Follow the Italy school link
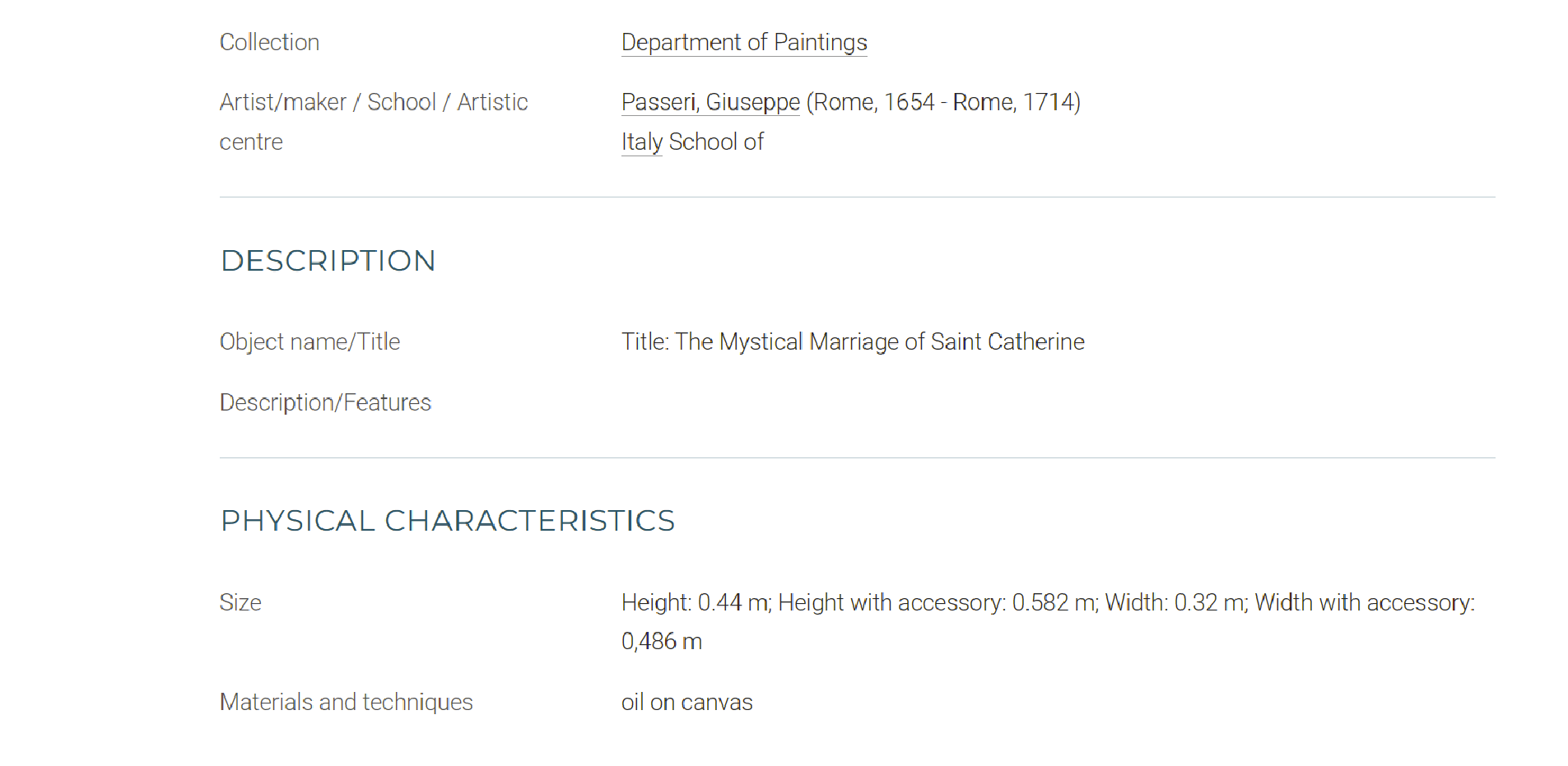Viewport: 1568px width, 766px height. pyautogui.click(x=642, y=142)
